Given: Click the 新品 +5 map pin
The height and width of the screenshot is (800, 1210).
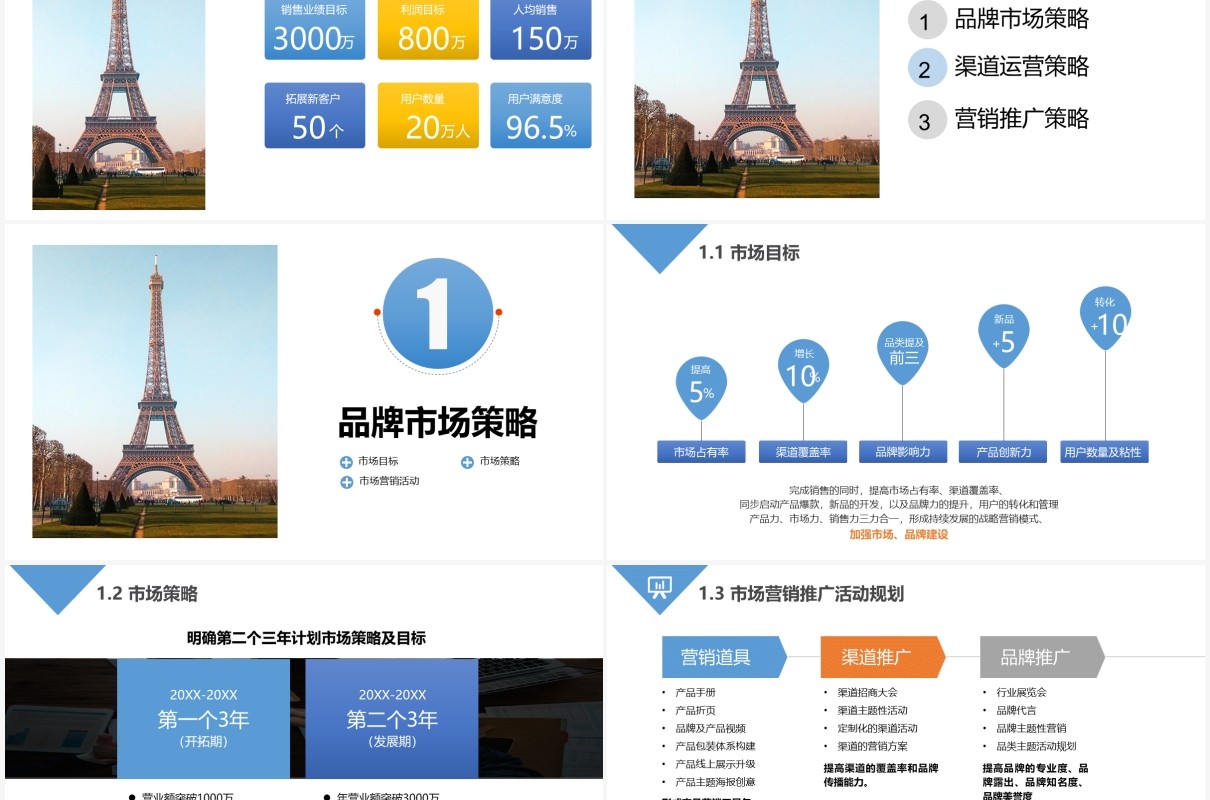Looking at the screenshot, I should click(x=1004, y=336).
